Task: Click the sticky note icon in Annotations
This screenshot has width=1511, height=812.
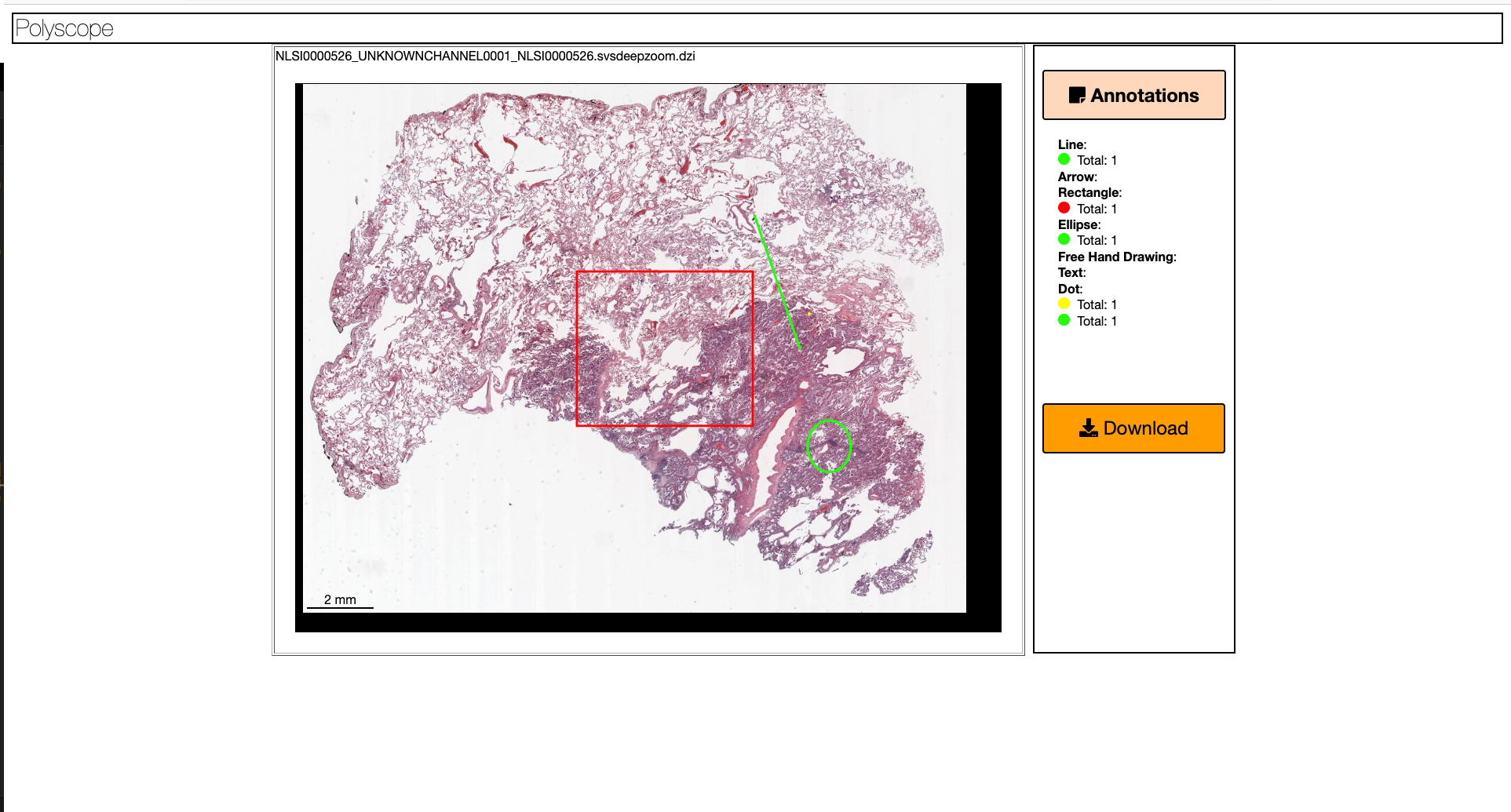Action: point(1077,96)
